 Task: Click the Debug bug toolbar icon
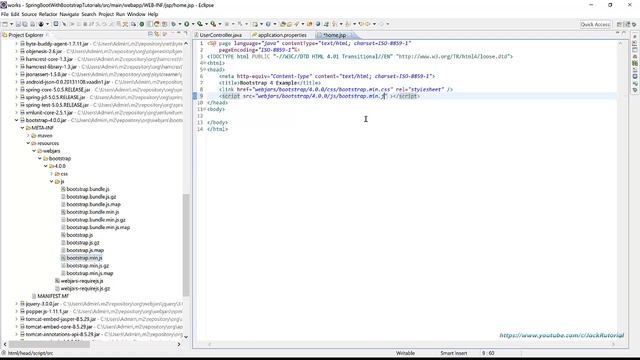pyautogui.click(x=173, y=24)
